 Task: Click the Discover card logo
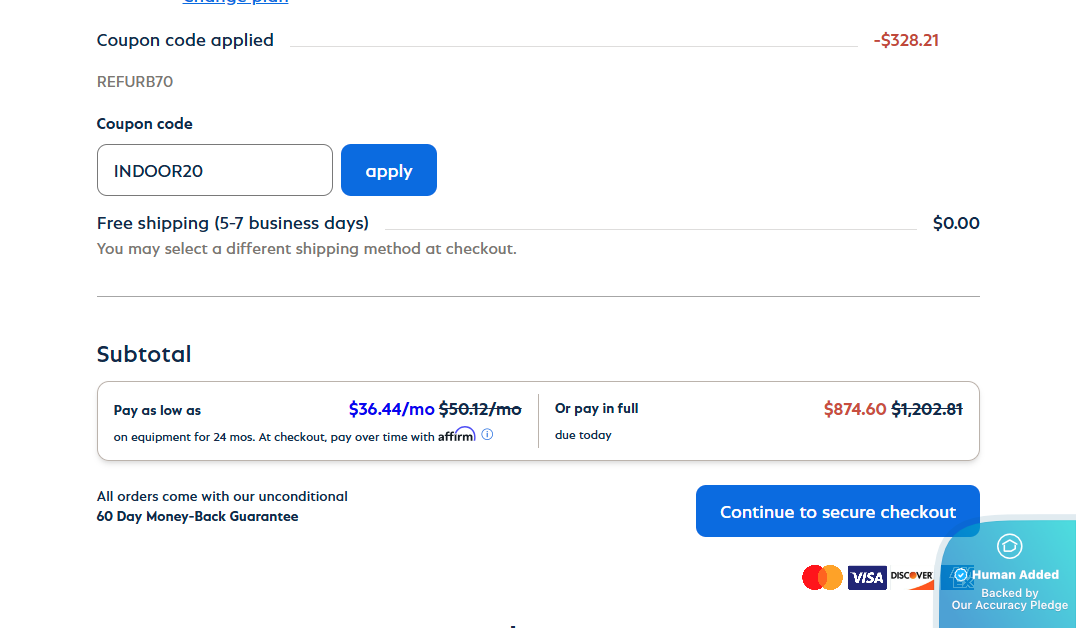pos(911,576)
